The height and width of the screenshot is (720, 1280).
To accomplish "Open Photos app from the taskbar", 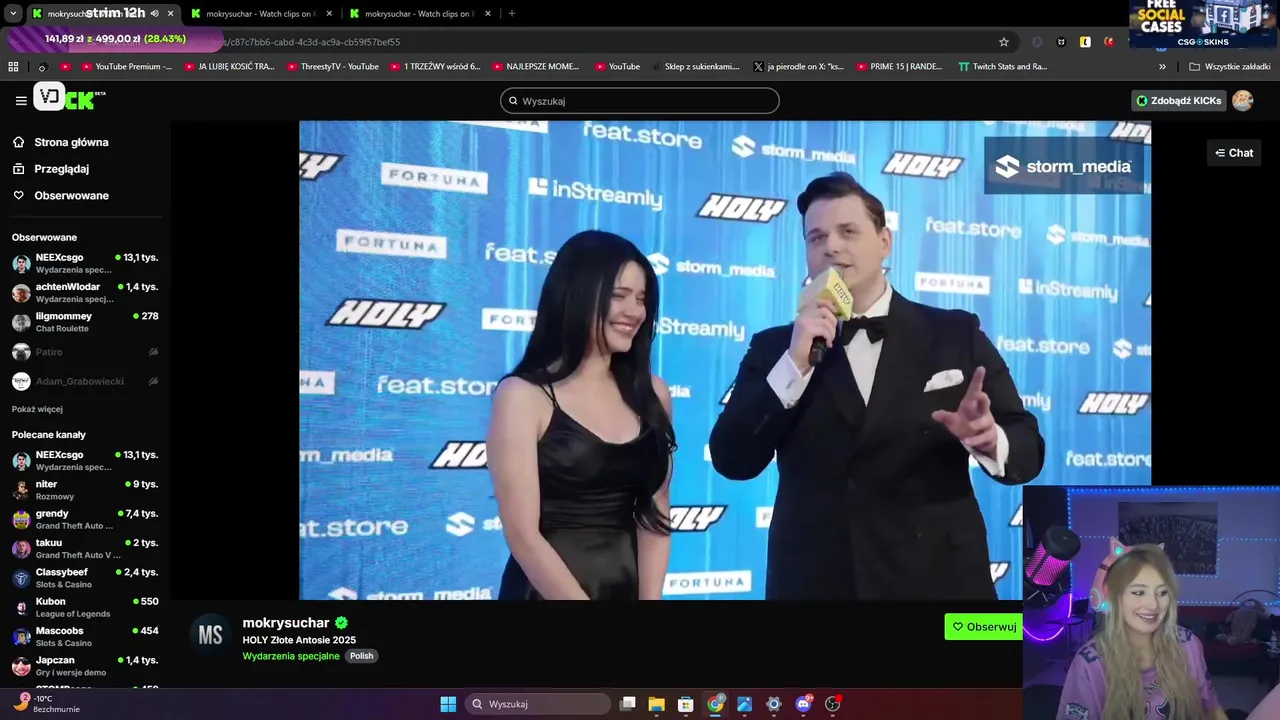I will tap(744, 704).
